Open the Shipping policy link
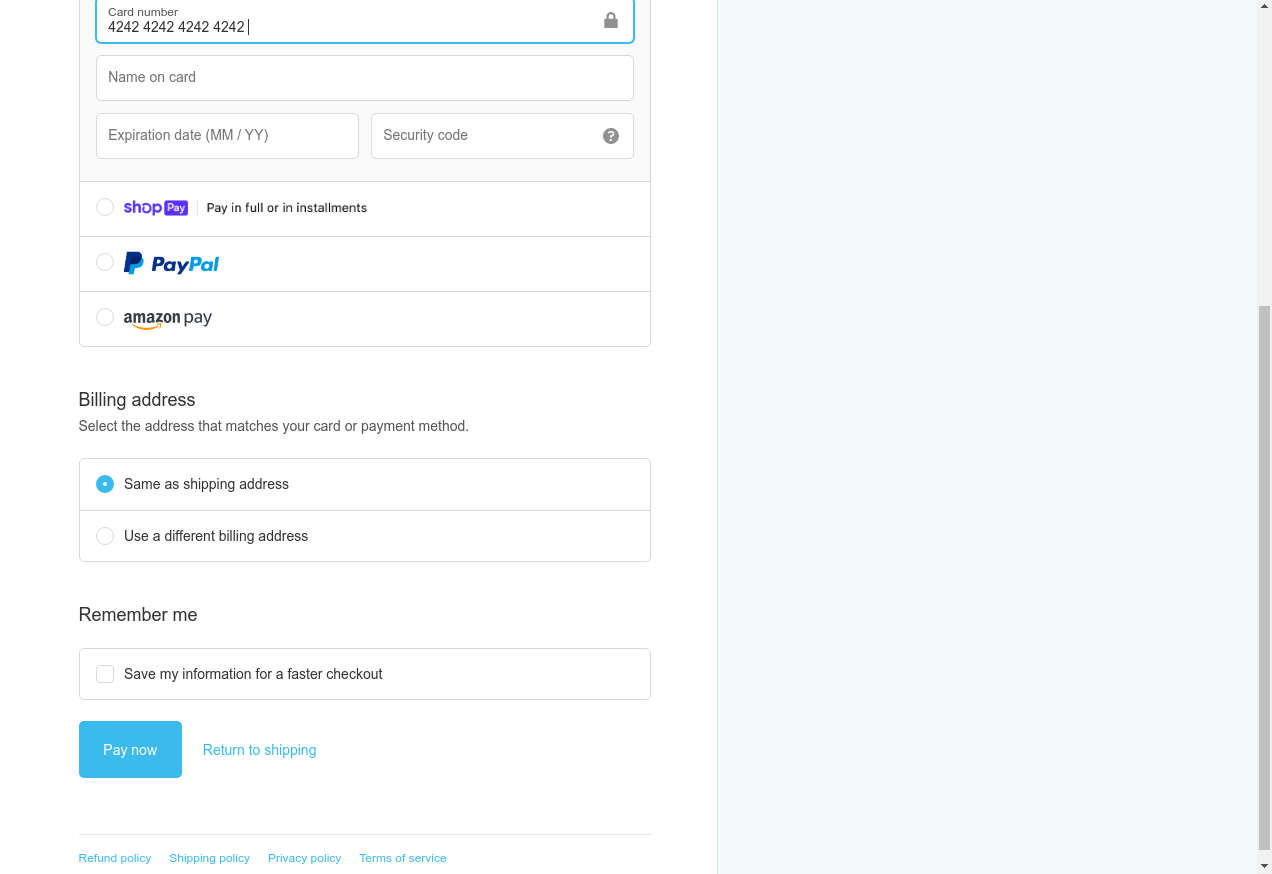Screen dimensions: 1272x874 coord(209,858)
